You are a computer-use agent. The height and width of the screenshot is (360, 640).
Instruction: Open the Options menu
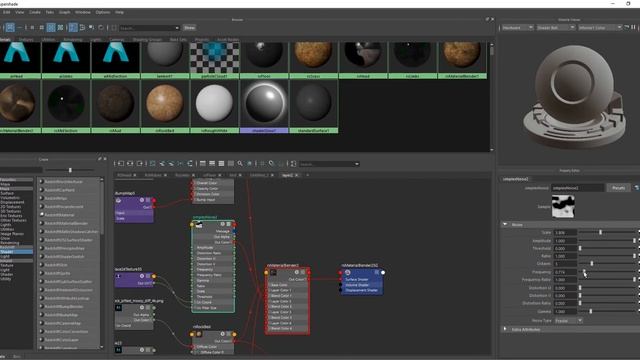(103, 12)
